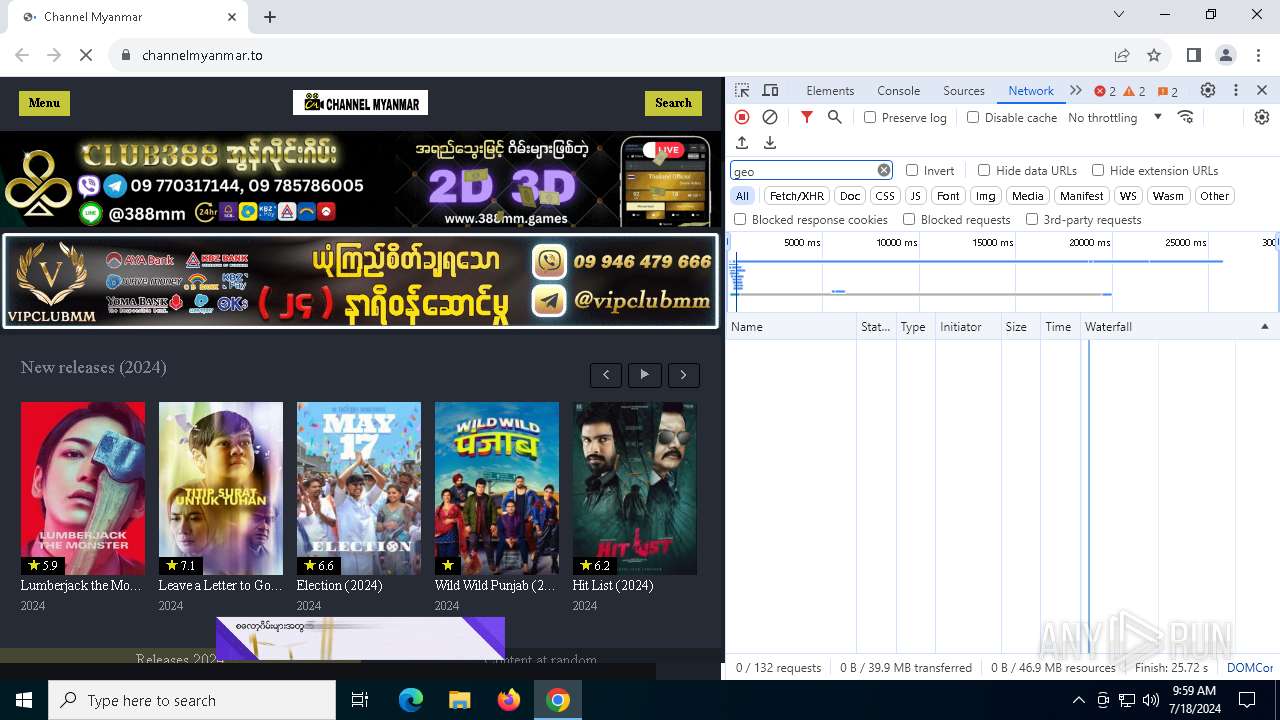Screen dimensions: 1280x720
Task: Filter requests by Img type
Action: [x=986, y=196]
